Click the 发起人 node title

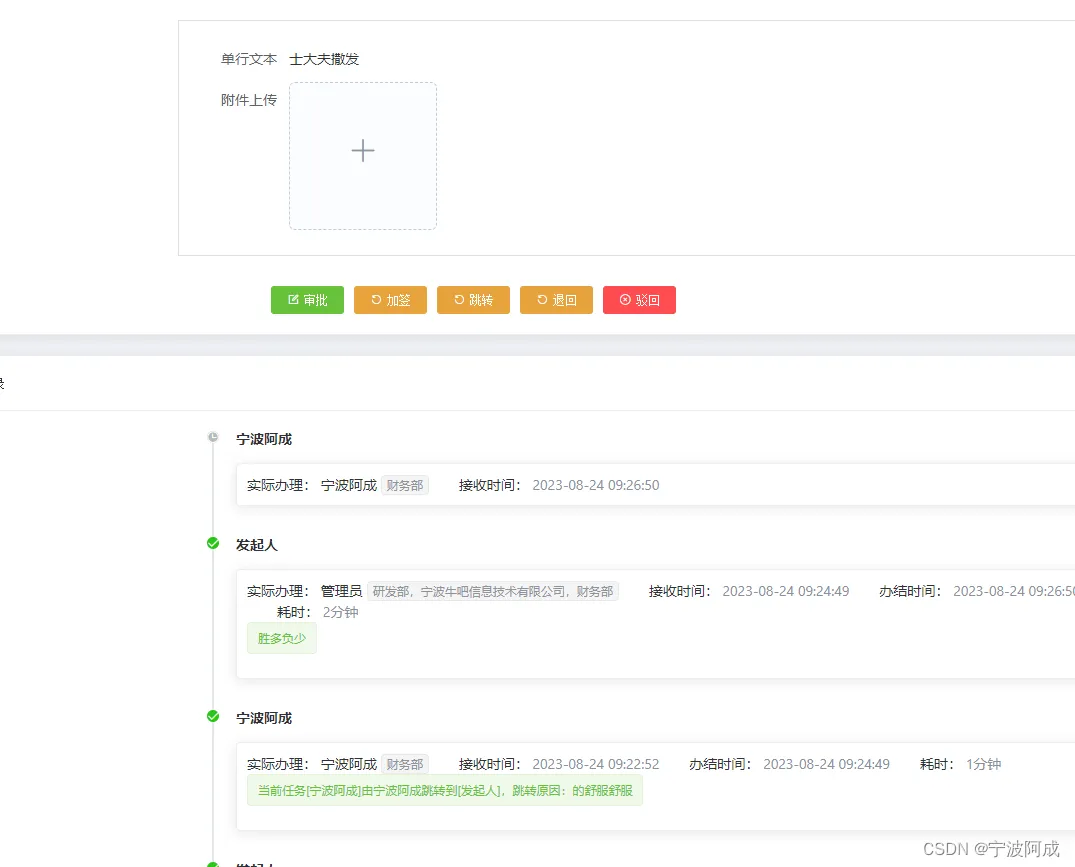(256, 545)
